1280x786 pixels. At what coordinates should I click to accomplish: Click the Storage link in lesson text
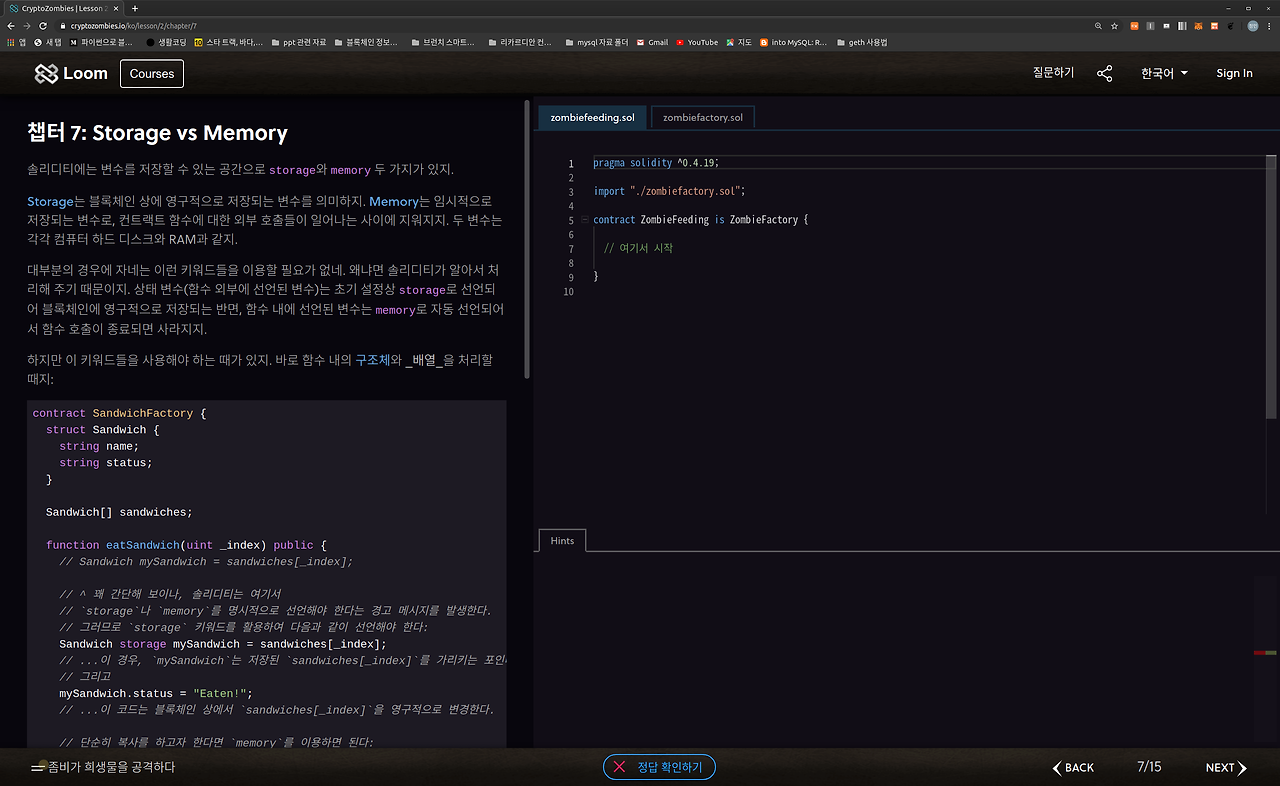(51, 201)
